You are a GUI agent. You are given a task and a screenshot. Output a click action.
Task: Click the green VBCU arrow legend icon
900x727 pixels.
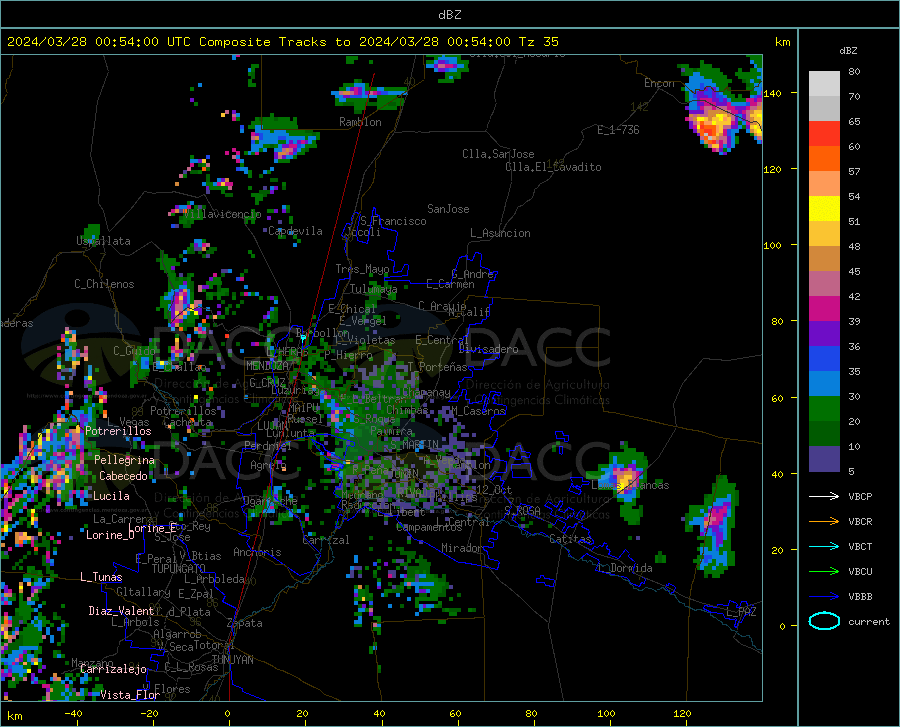[824, 572]
